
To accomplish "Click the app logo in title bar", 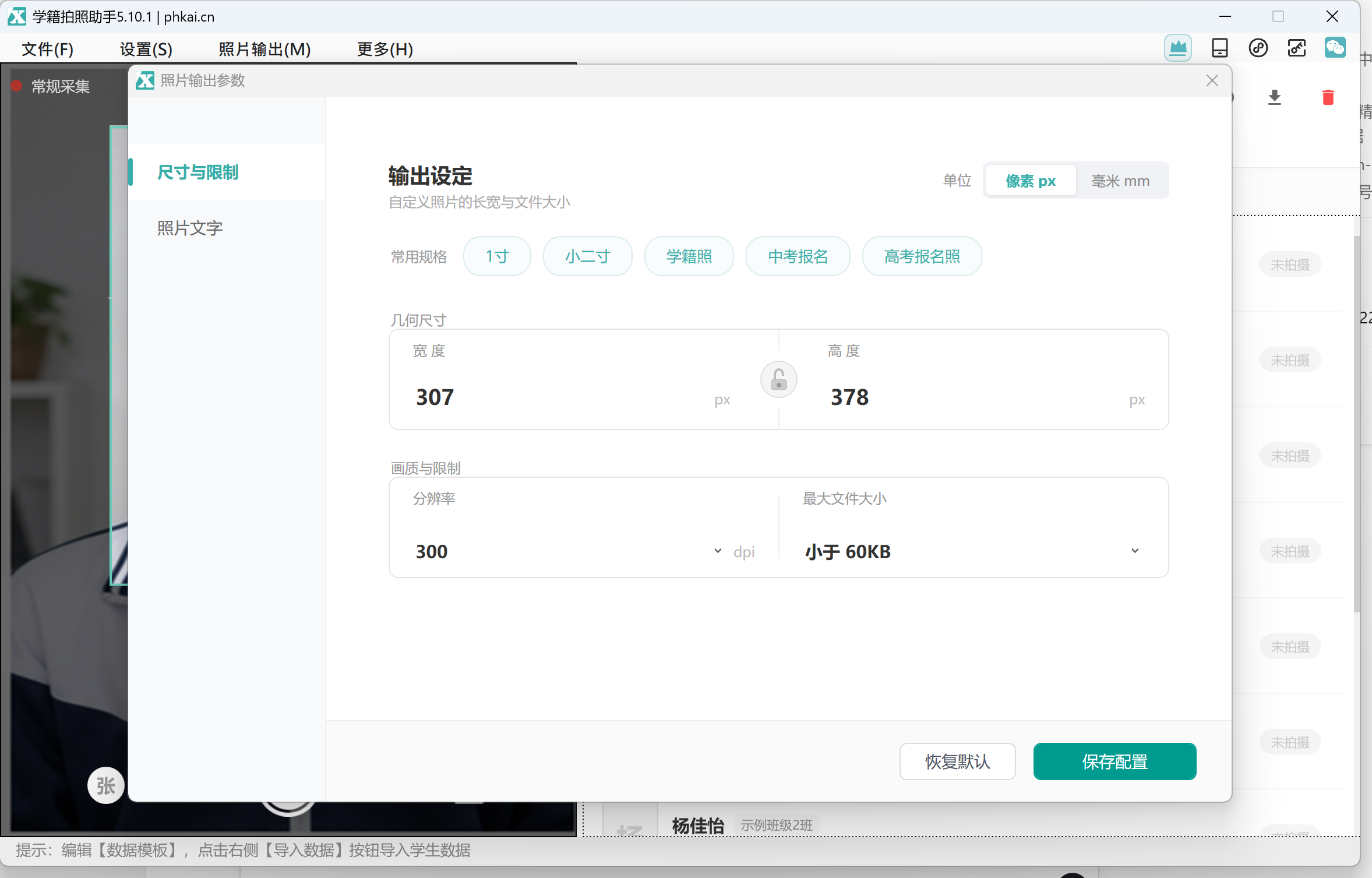I will coord(16,16).
